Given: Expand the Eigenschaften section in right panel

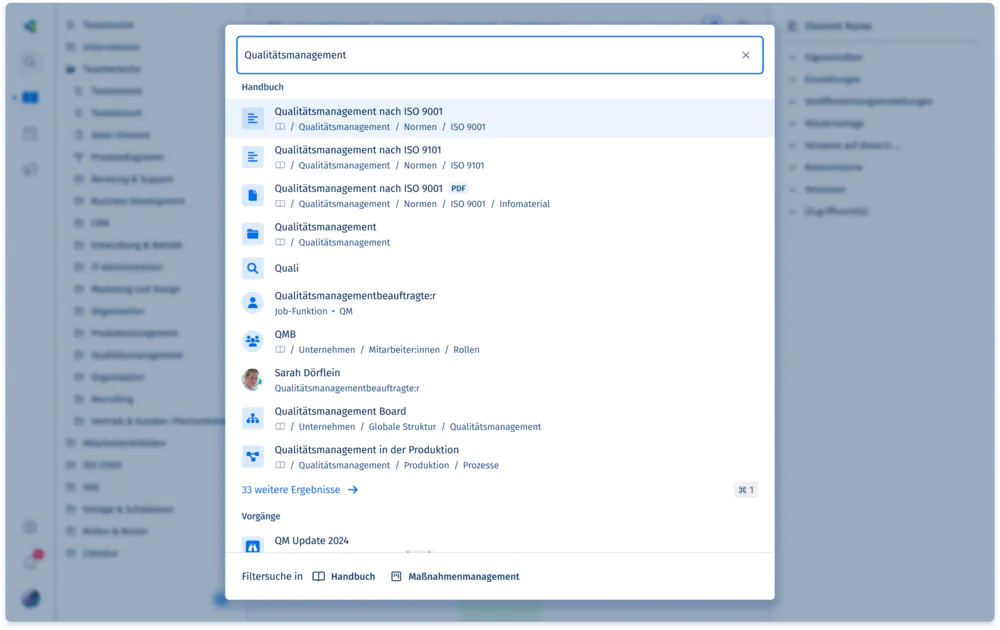Looking at the screenshot, I should [832, 57].
